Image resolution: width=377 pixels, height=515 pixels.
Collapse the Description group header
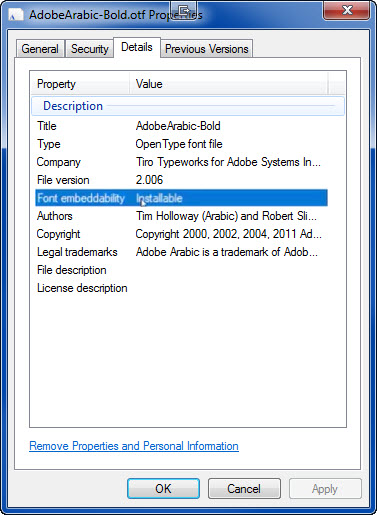coord(188,106)
